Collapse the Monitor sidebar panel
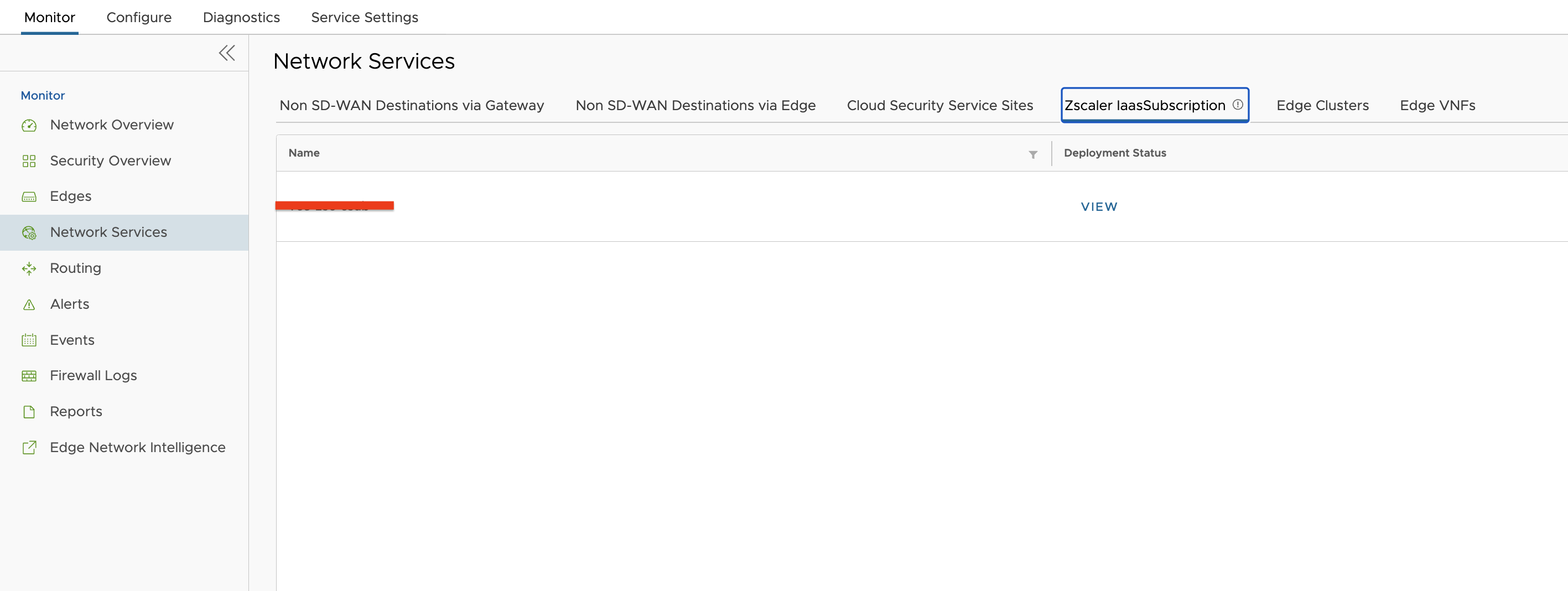Viewport: 1568px width, 591px height. click(226, 53)
